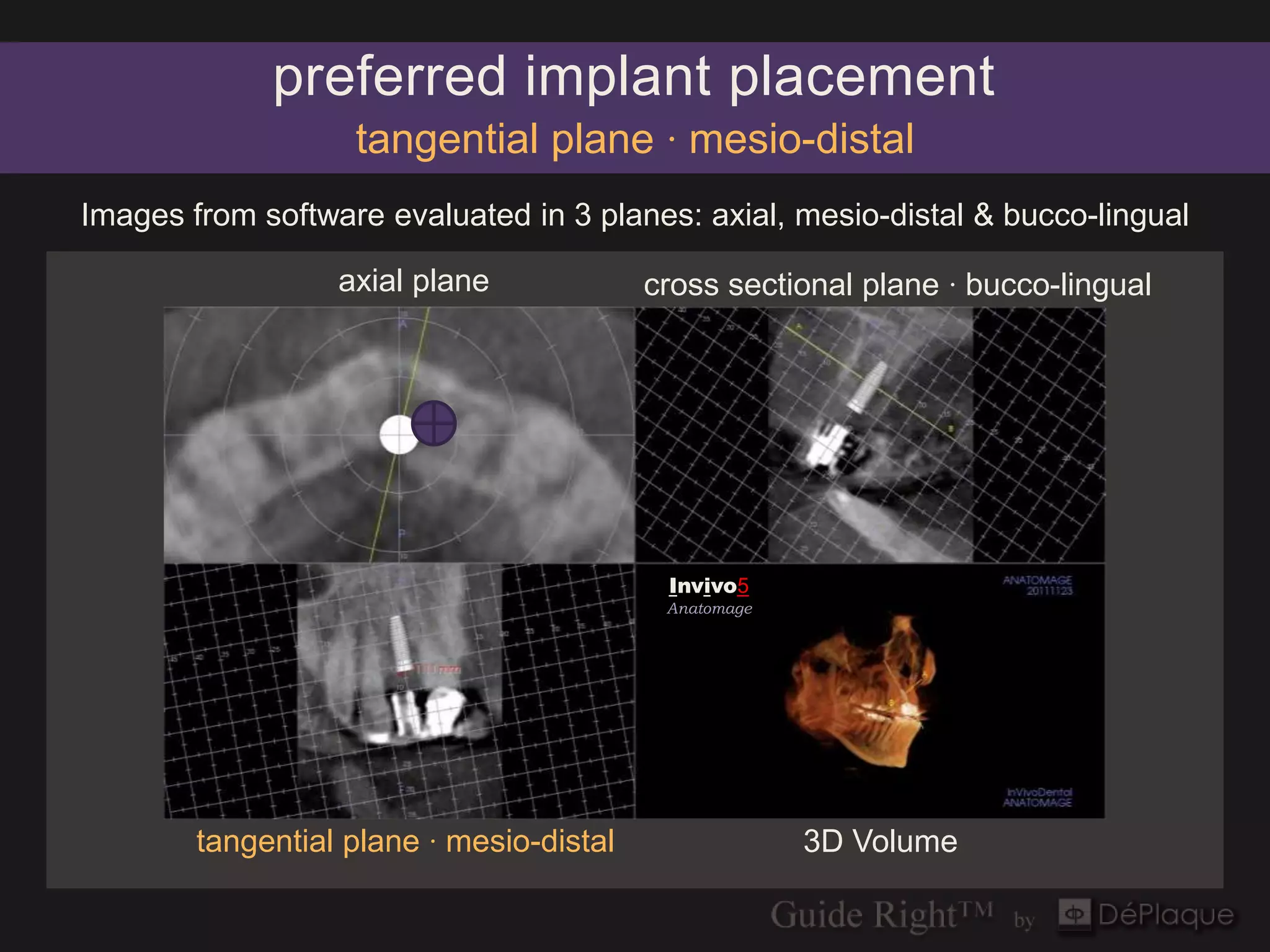Open the bucco-lingual cross section image

870,435
